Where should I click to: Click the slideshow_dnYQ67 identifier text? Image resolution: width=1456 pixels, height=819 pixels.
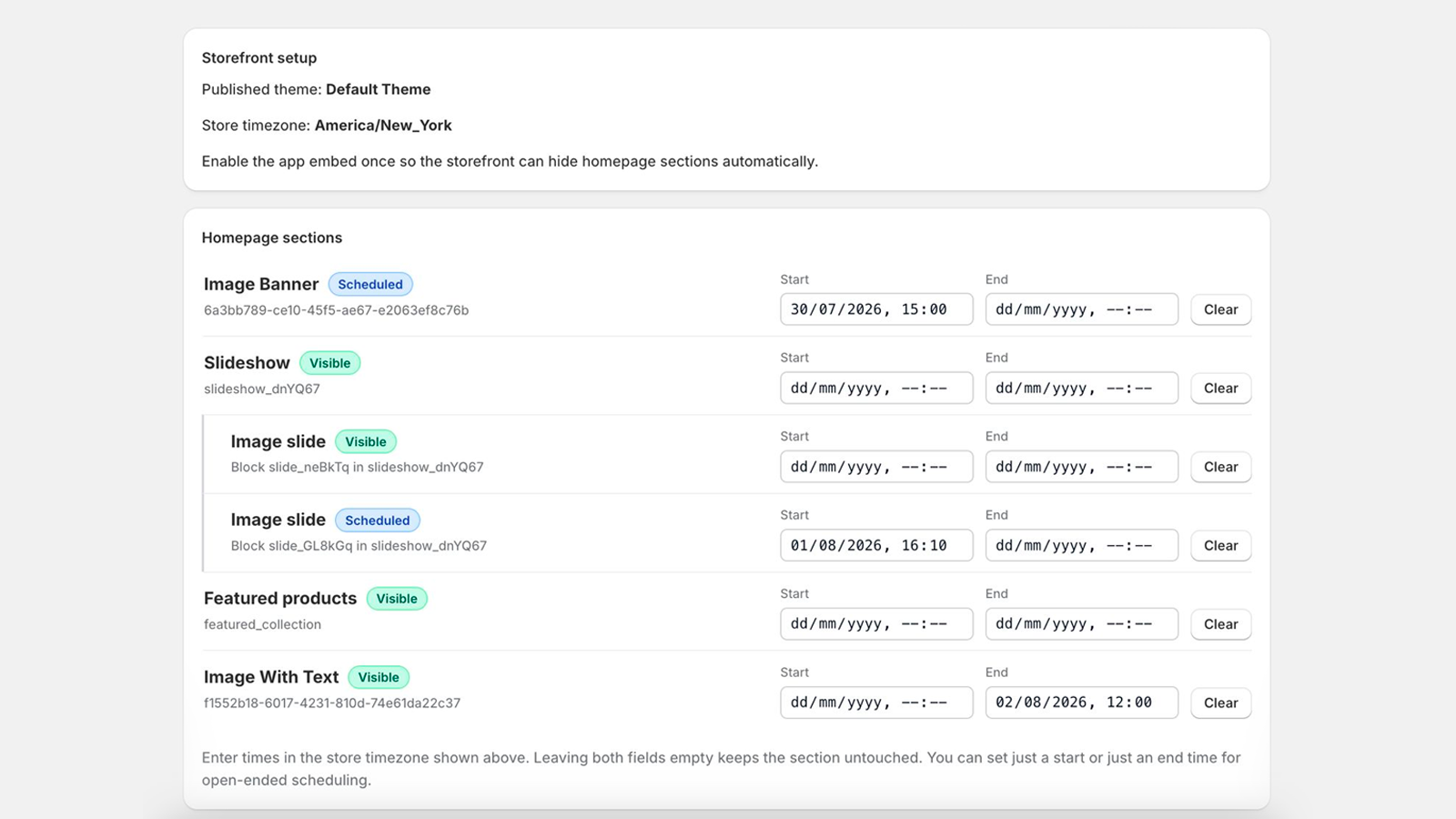(x=262, y=389)
